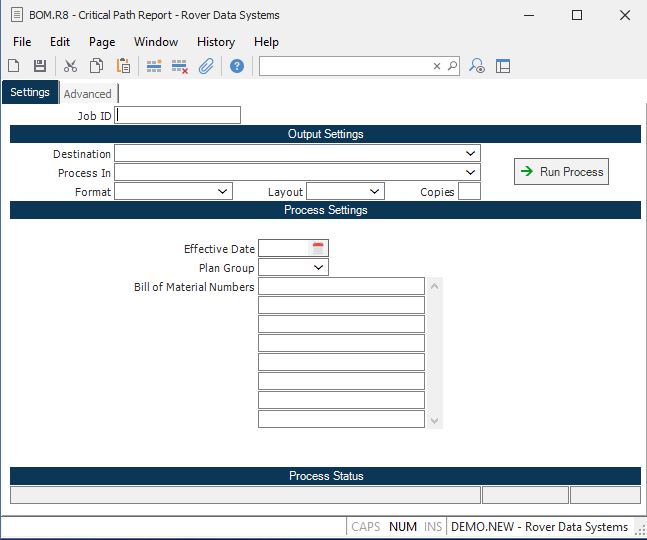The image size is (647, 540).
Task: Click the Cut scissors icon
Action: coord(70,66)
